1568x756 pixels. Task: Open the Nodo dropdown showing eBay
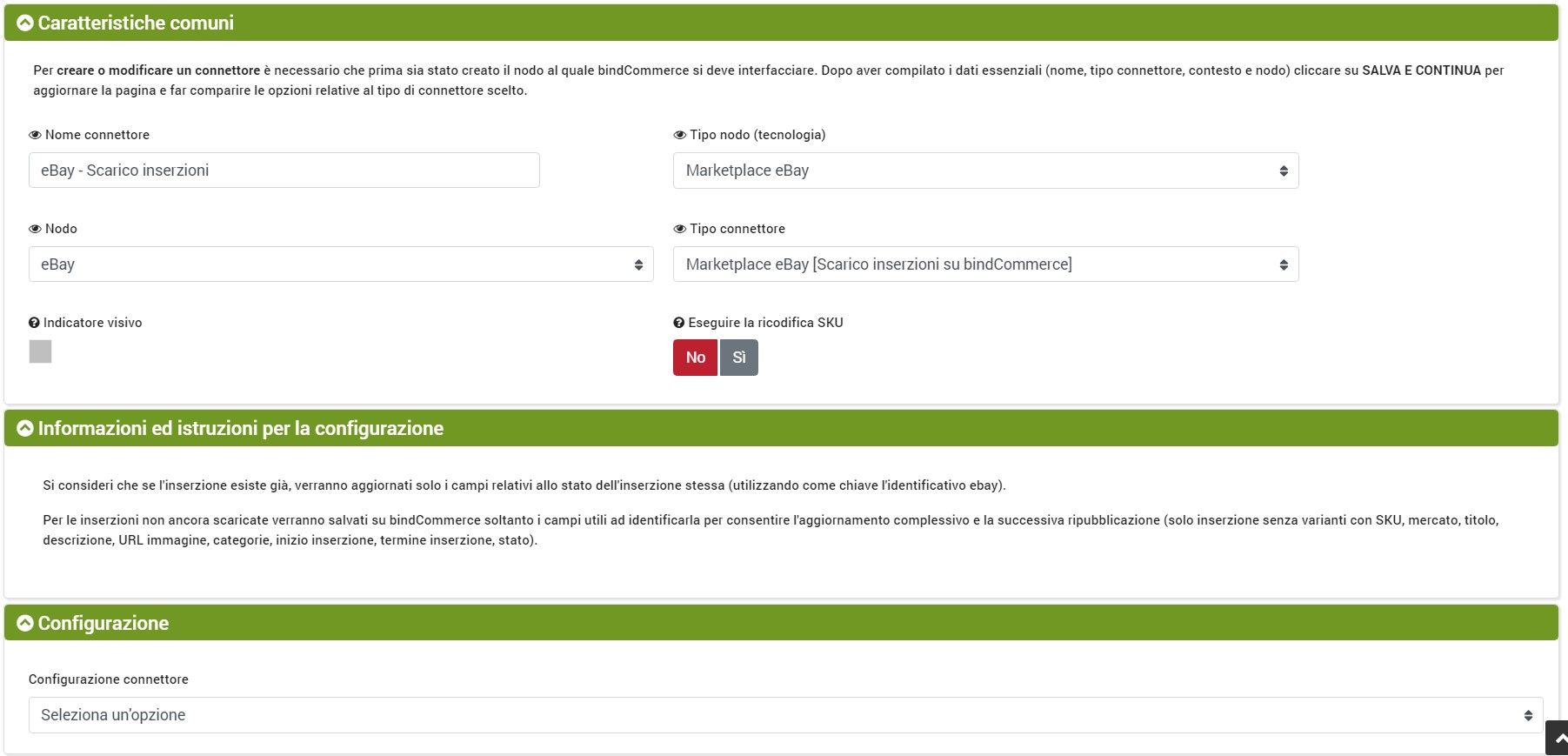point(341,264)
